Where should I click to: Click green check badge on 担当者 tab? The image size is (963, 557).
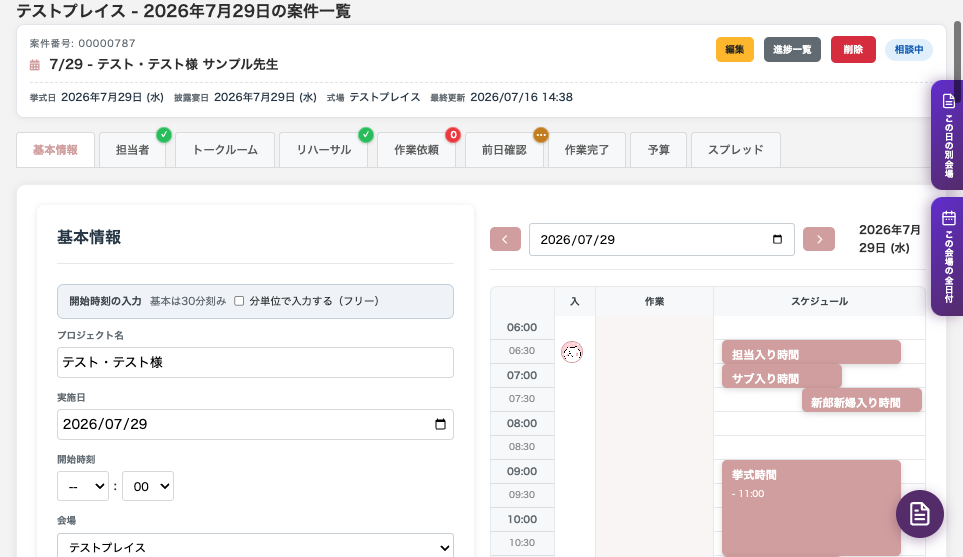coord(163,134)
